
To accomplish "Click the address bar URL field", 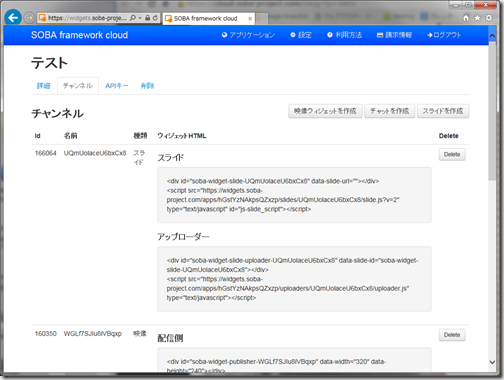I will point(87,18).
